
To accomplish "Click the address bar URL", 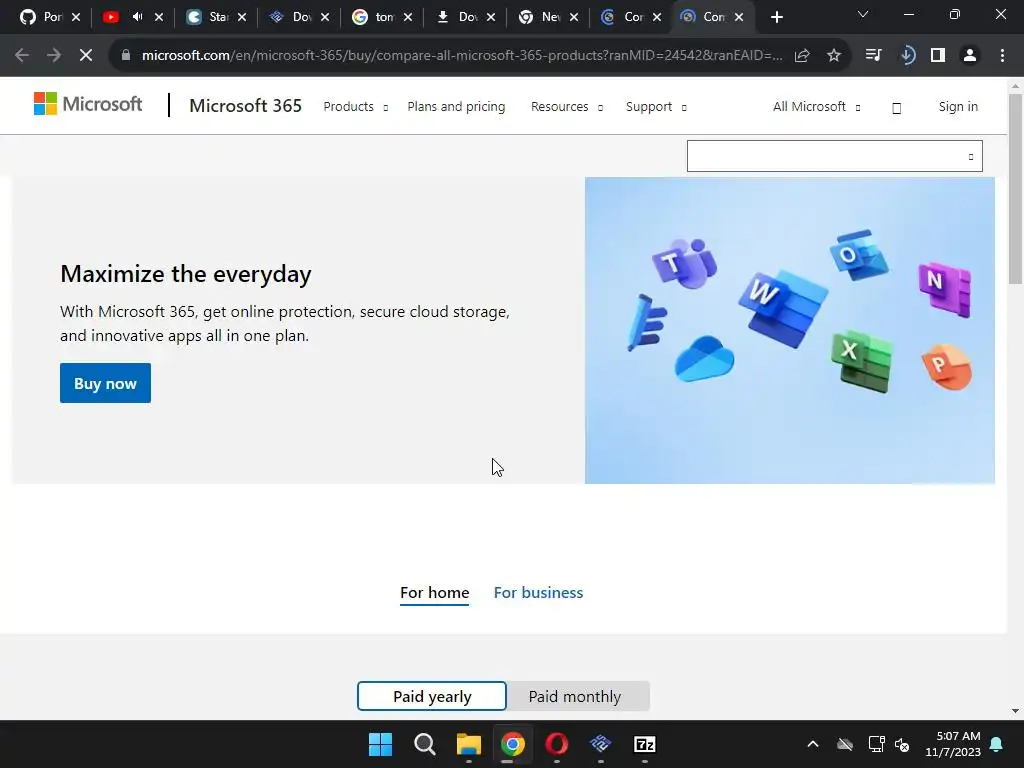I will 462,56.
